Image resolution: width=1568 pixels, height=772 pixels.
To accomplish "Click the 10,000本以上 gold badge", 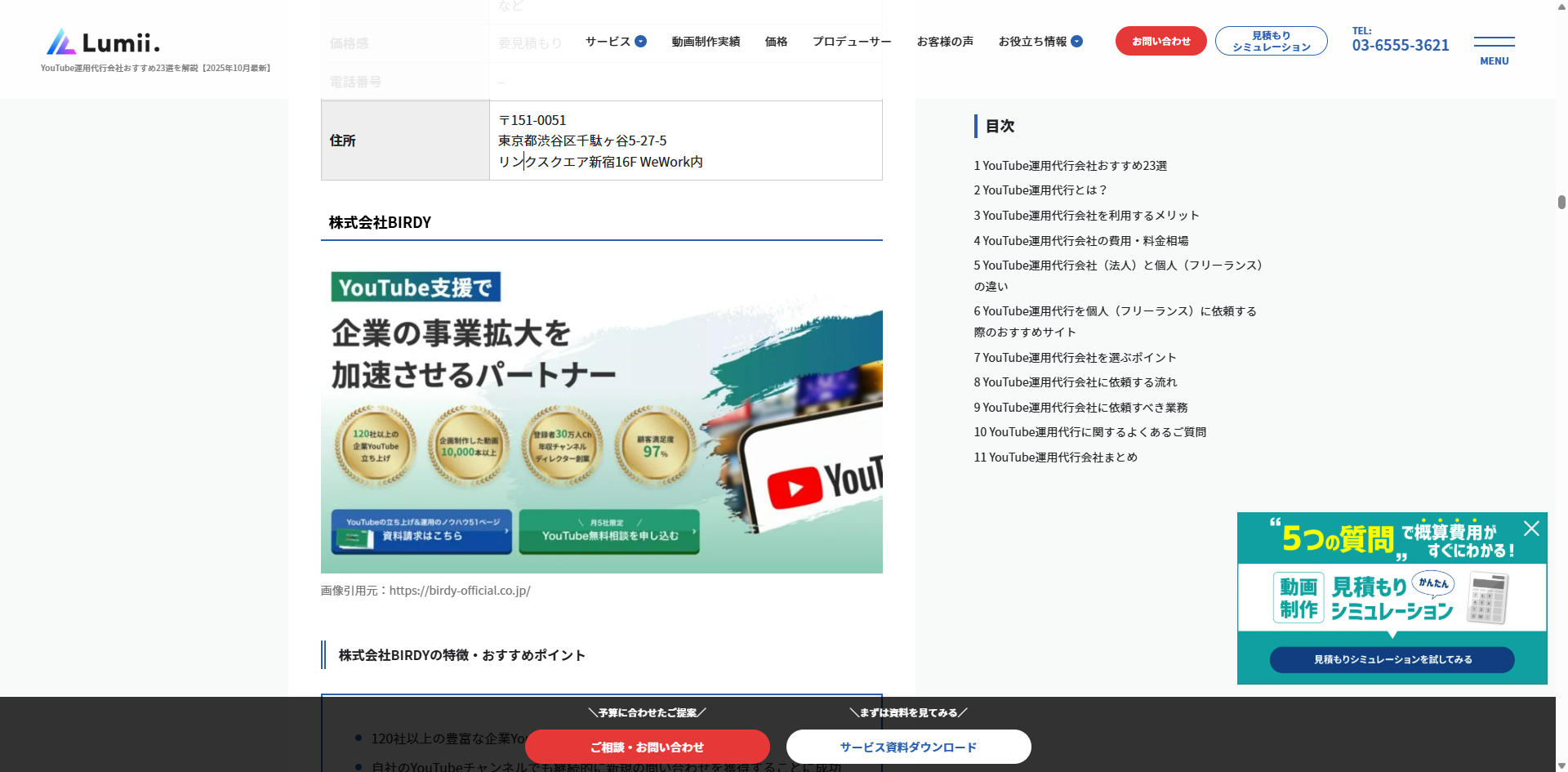I will (x=469, y=446).
